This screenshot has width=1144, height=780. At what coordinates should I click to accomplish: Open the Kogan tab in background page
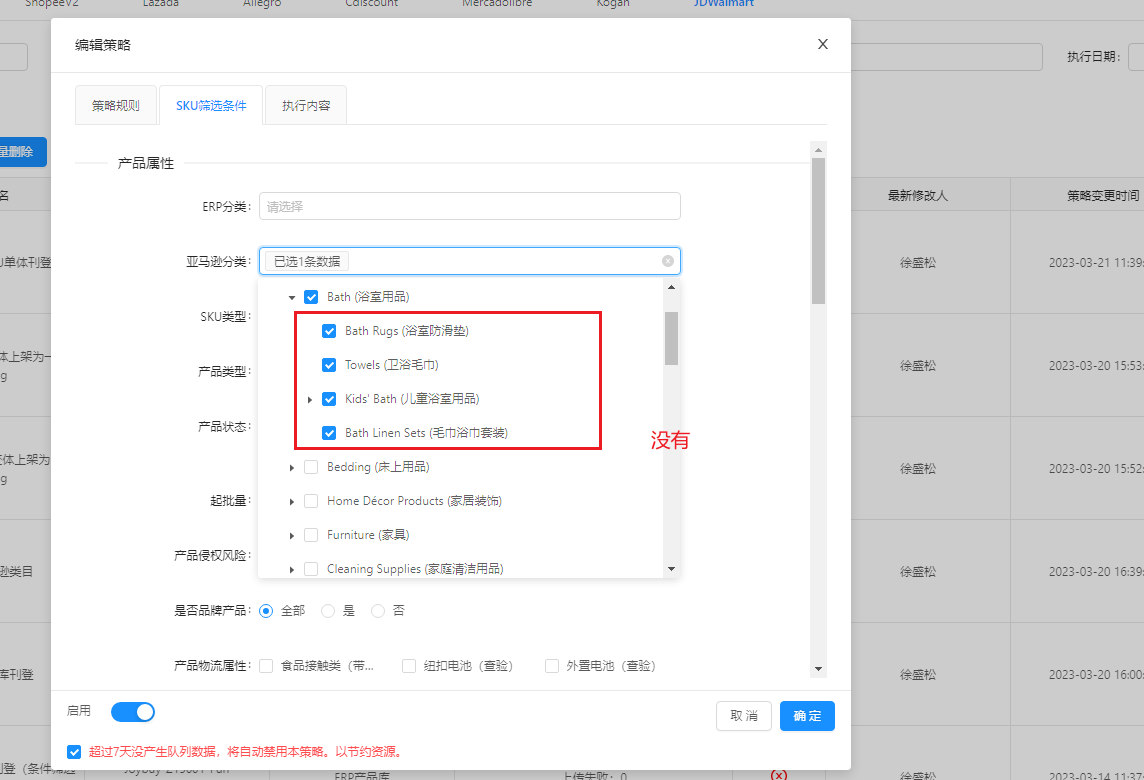point(613,4)
